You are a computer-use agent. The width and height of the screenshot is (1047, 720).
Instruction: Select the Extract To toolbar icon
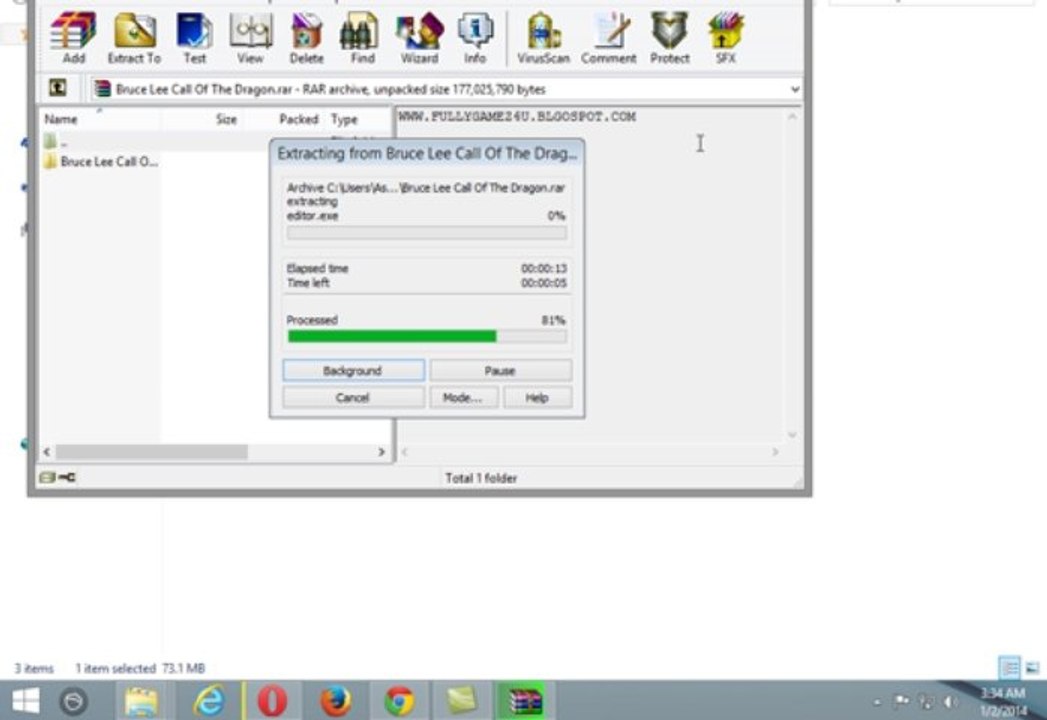tap(134, 38)
